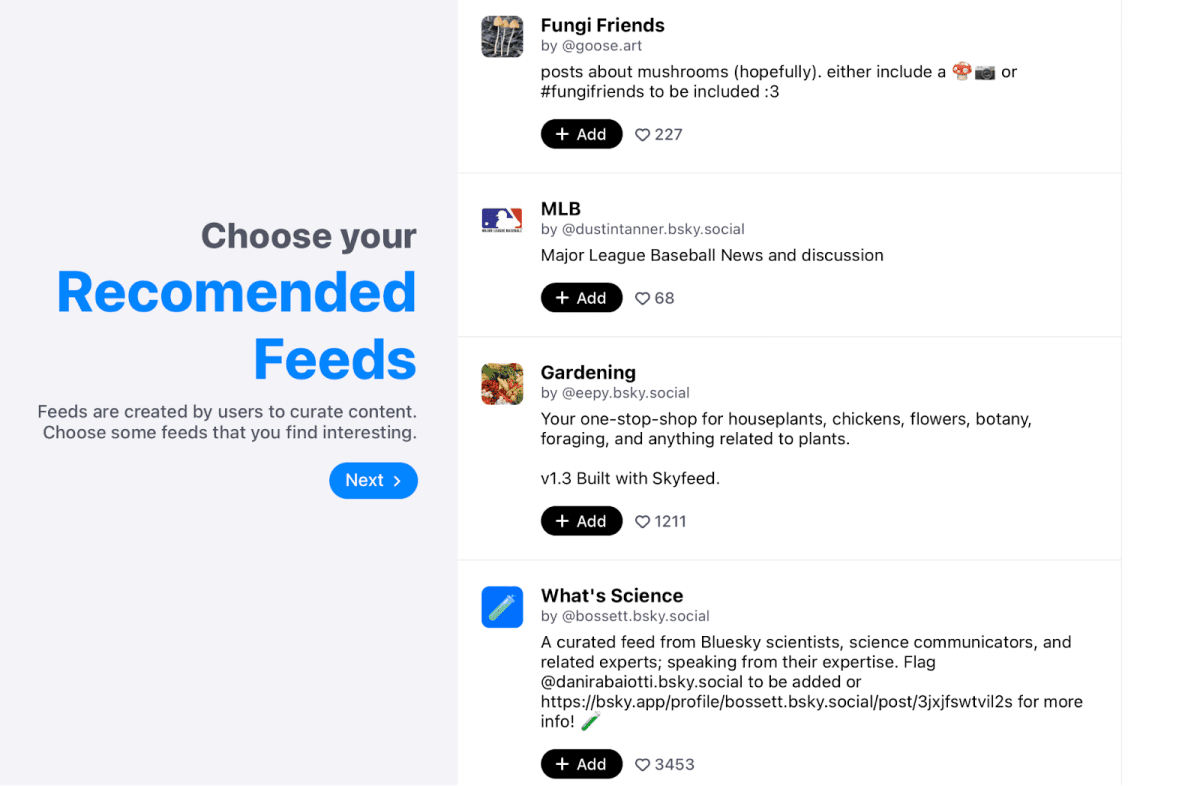The height and width of the screenshot is (786, 1200).
Task: Click the Gardening feed heart icon
Action: point(642,521)
